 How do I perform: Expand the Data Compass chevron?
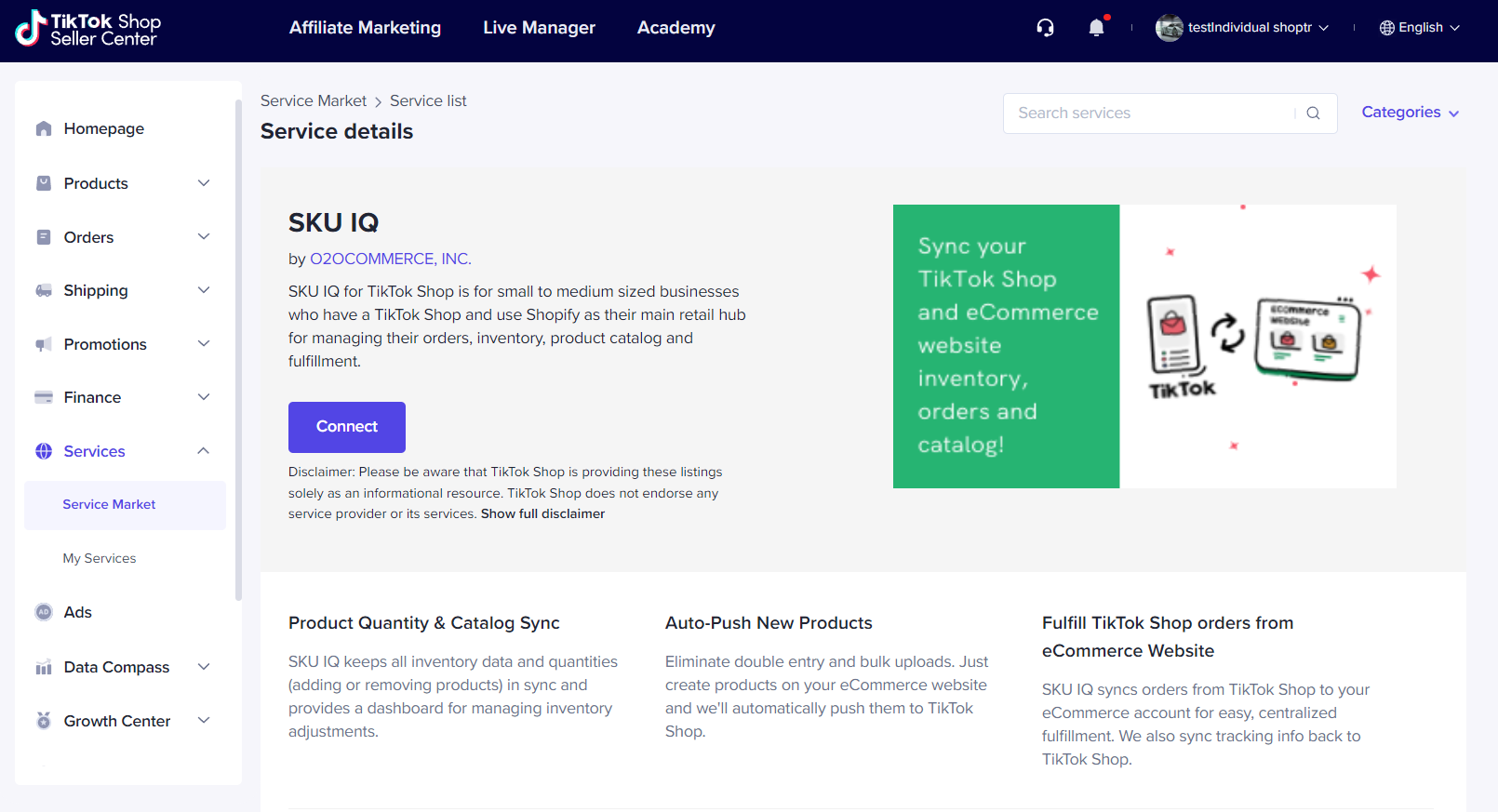click(204, 667)
